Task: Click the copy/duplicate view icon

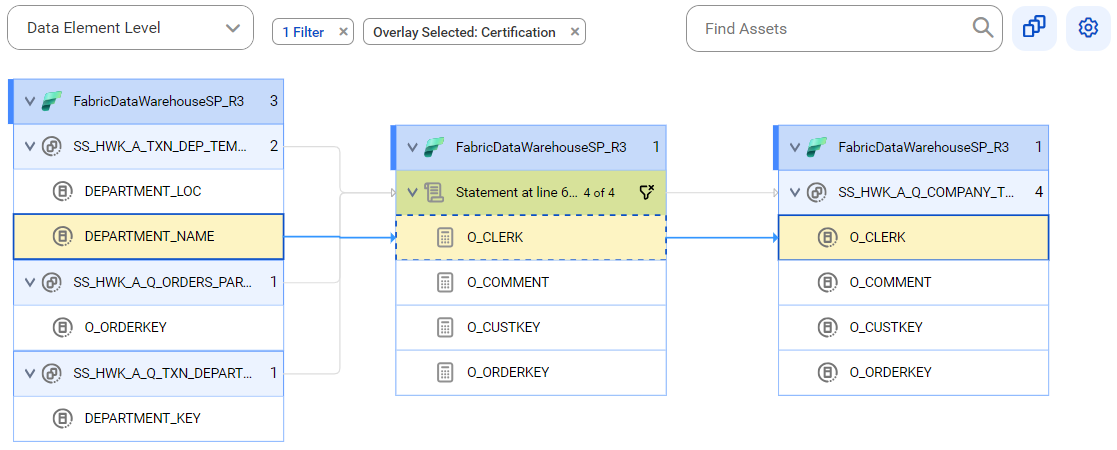Action: coord(1034,28)
